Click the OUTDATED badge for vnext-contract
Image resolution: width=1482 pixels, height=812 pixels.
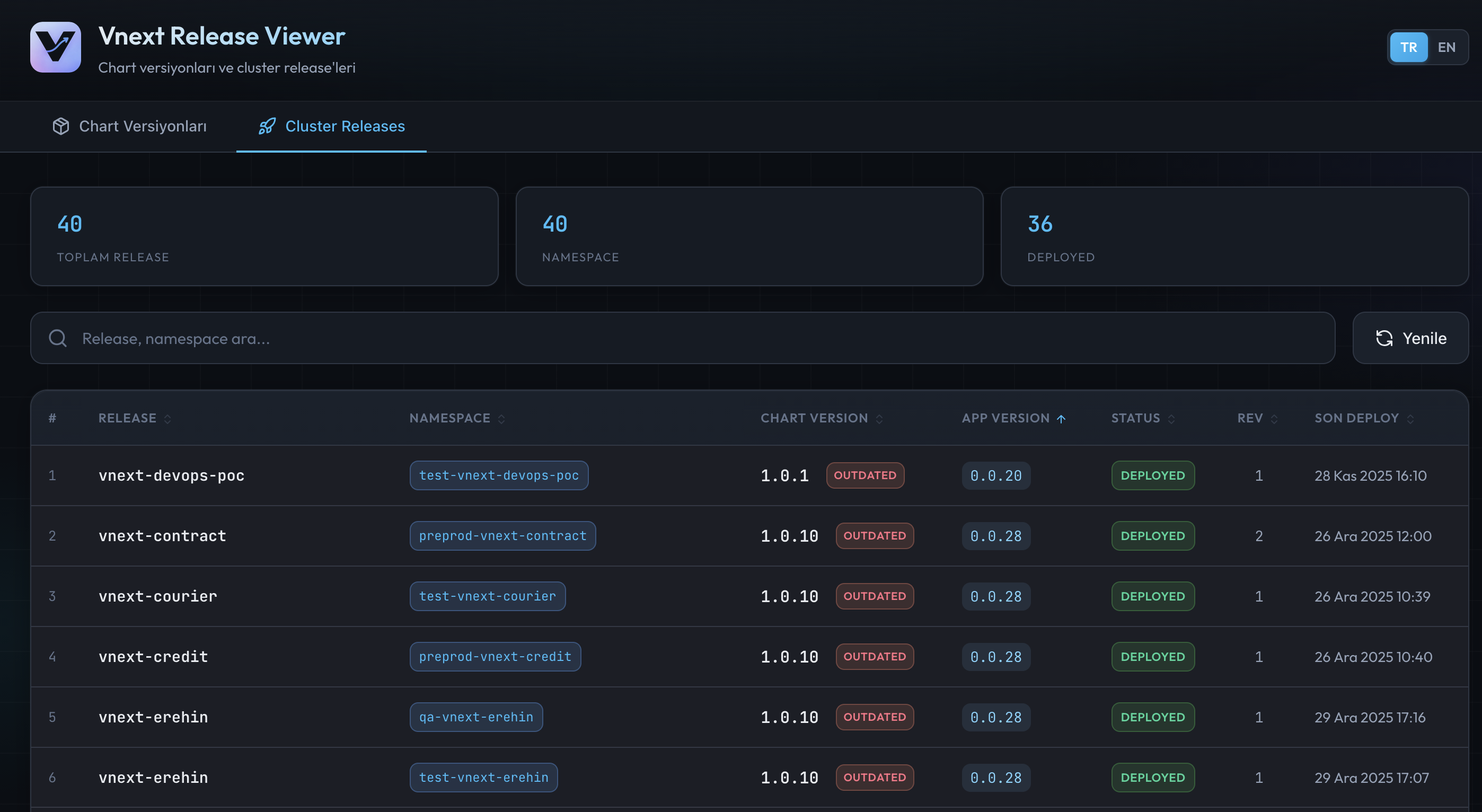pos(875,536)
